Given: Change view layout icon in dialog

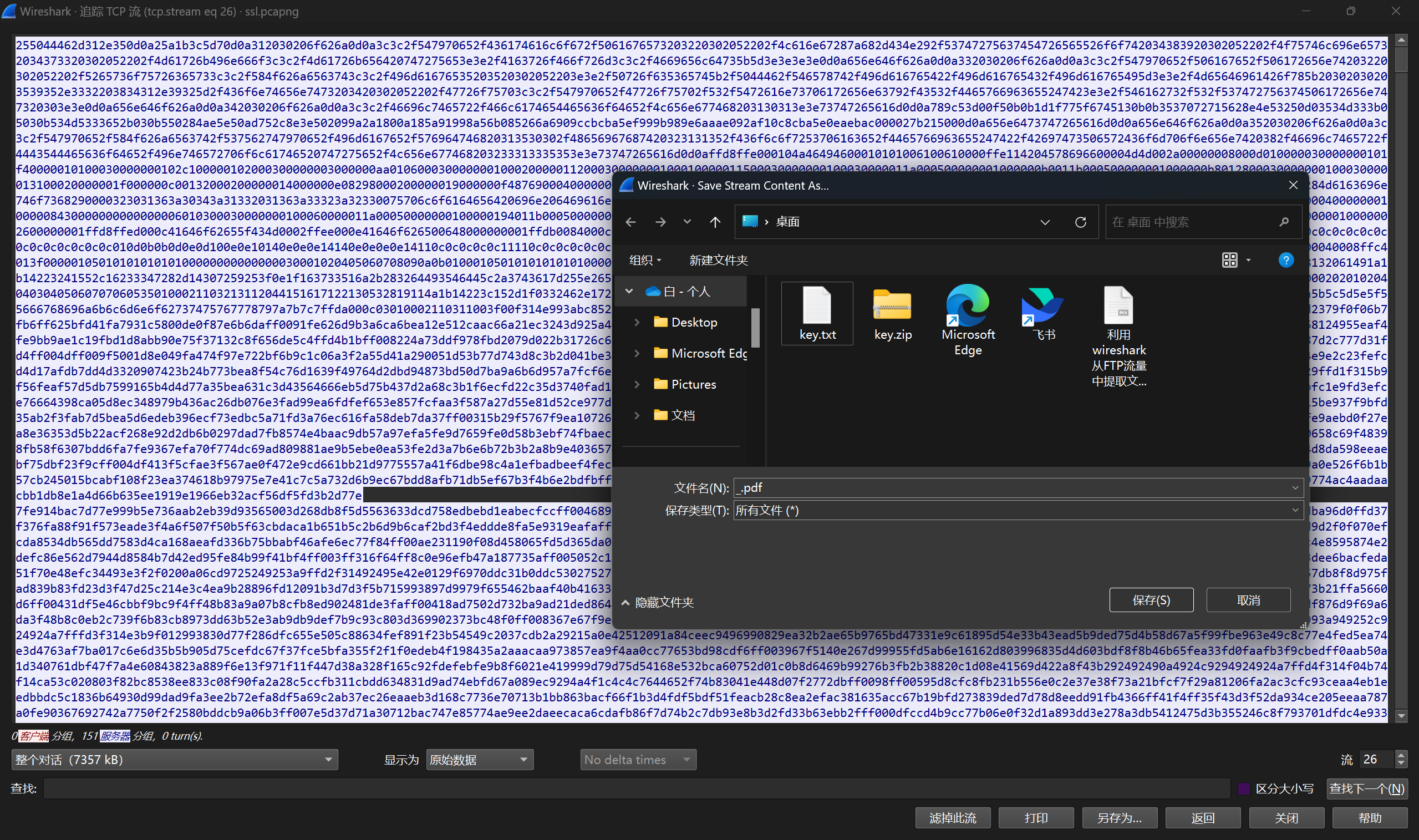Looking at the screenshot, I should click(1229, 260).
